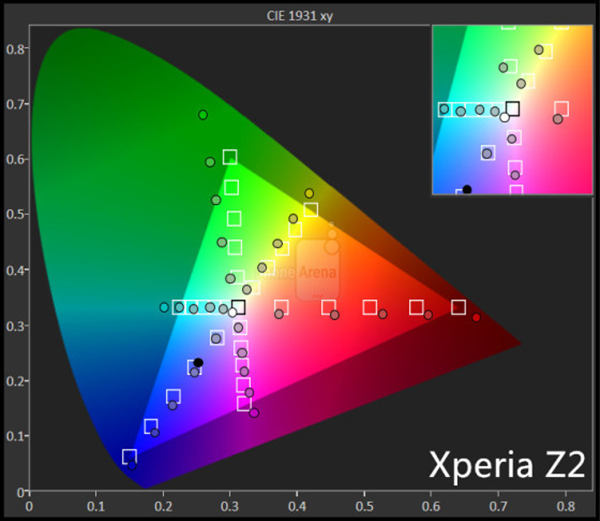The width and height of the screenshot is (600, 521).
Task: Open the zoomed inset chart at top right
Action: click(x=508, y=109)
